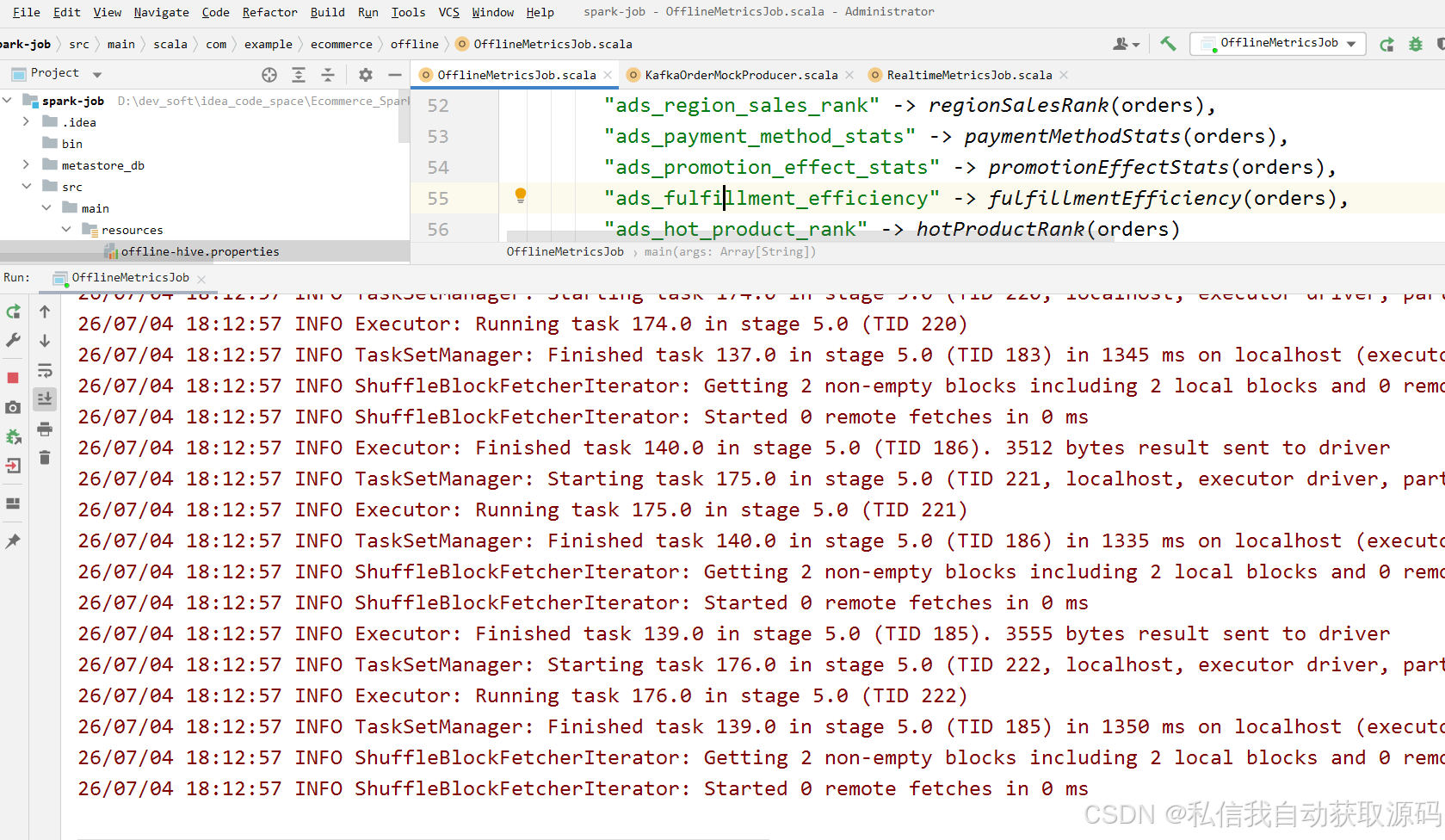1445x840 pixels.
Task: Open the Refactor menu
Action: 269,12
